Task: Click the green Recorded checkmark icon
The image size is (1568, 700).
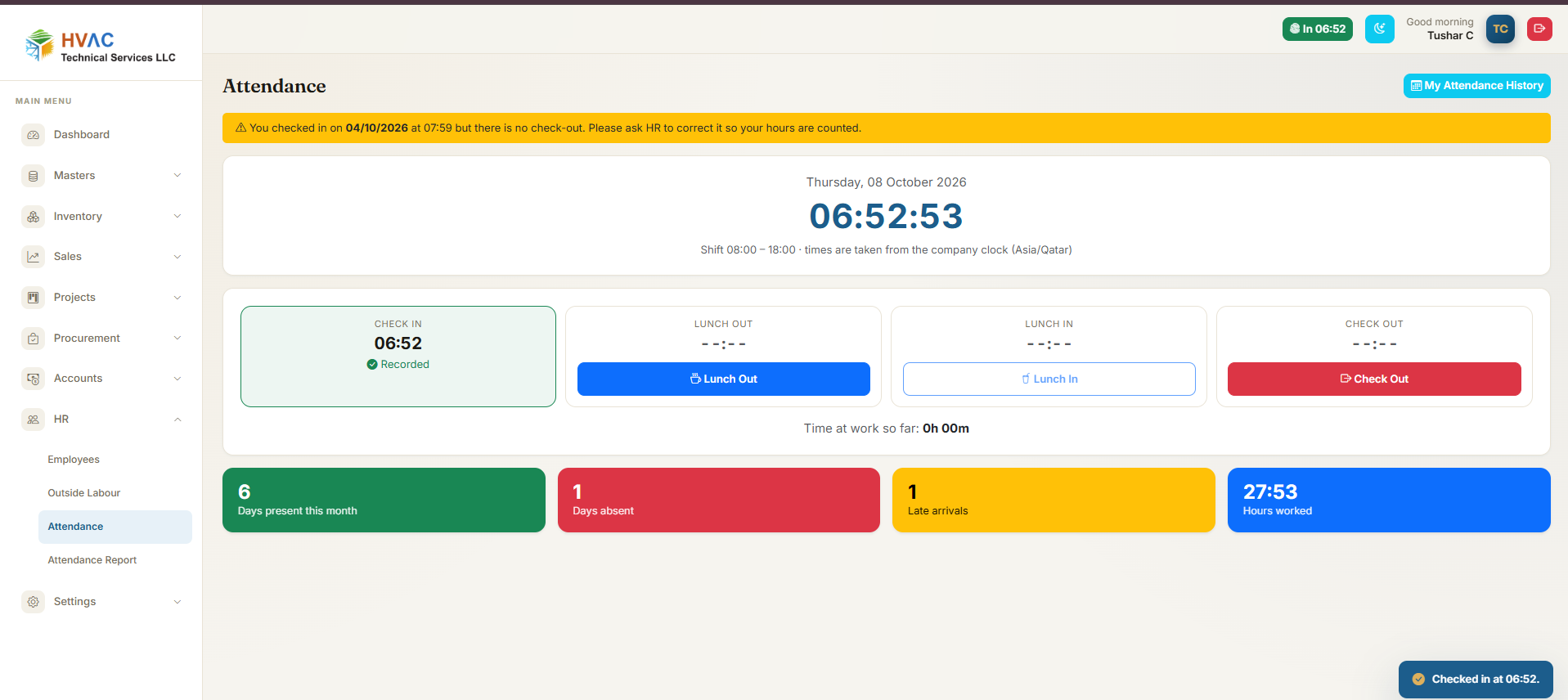Action: [x=372, y=365]
